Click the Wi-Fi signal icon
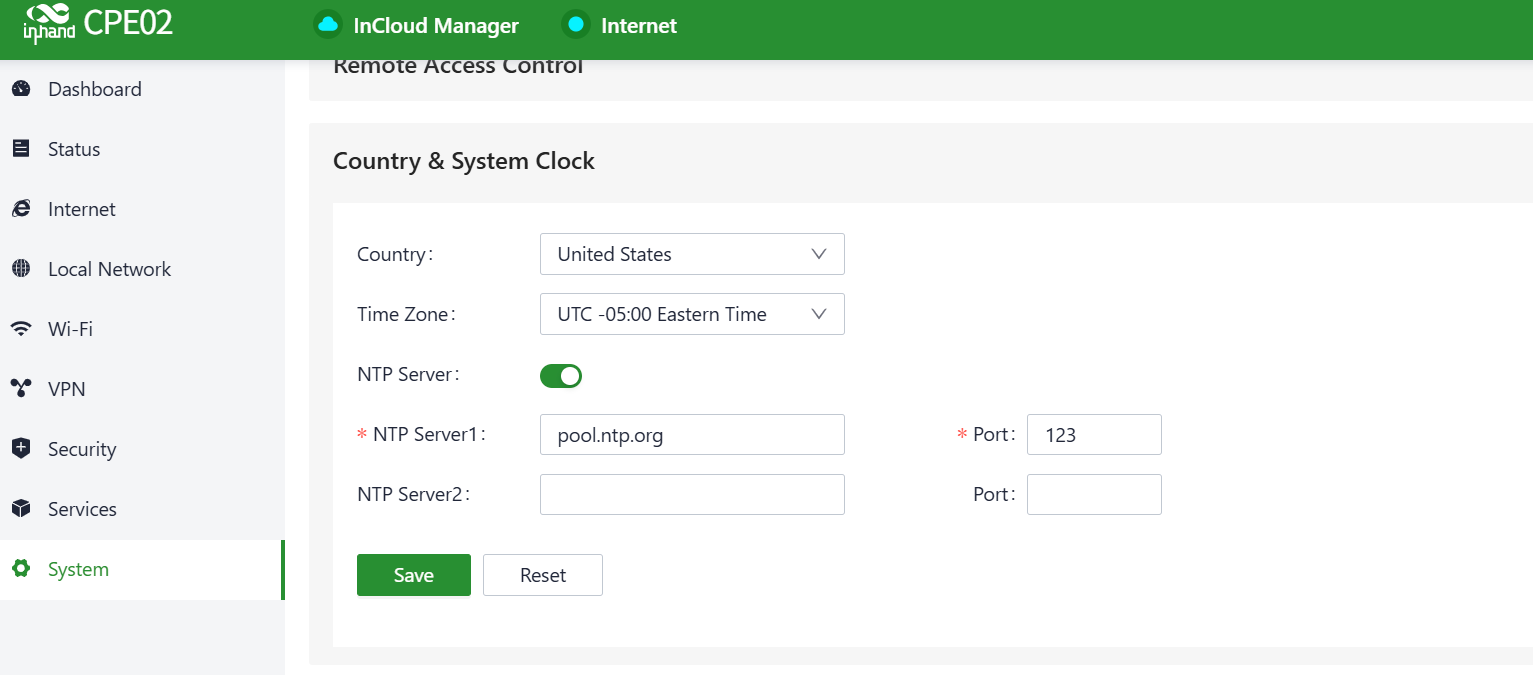The width and height of the screenshot is (1533, 675). [x=21, y=329]
